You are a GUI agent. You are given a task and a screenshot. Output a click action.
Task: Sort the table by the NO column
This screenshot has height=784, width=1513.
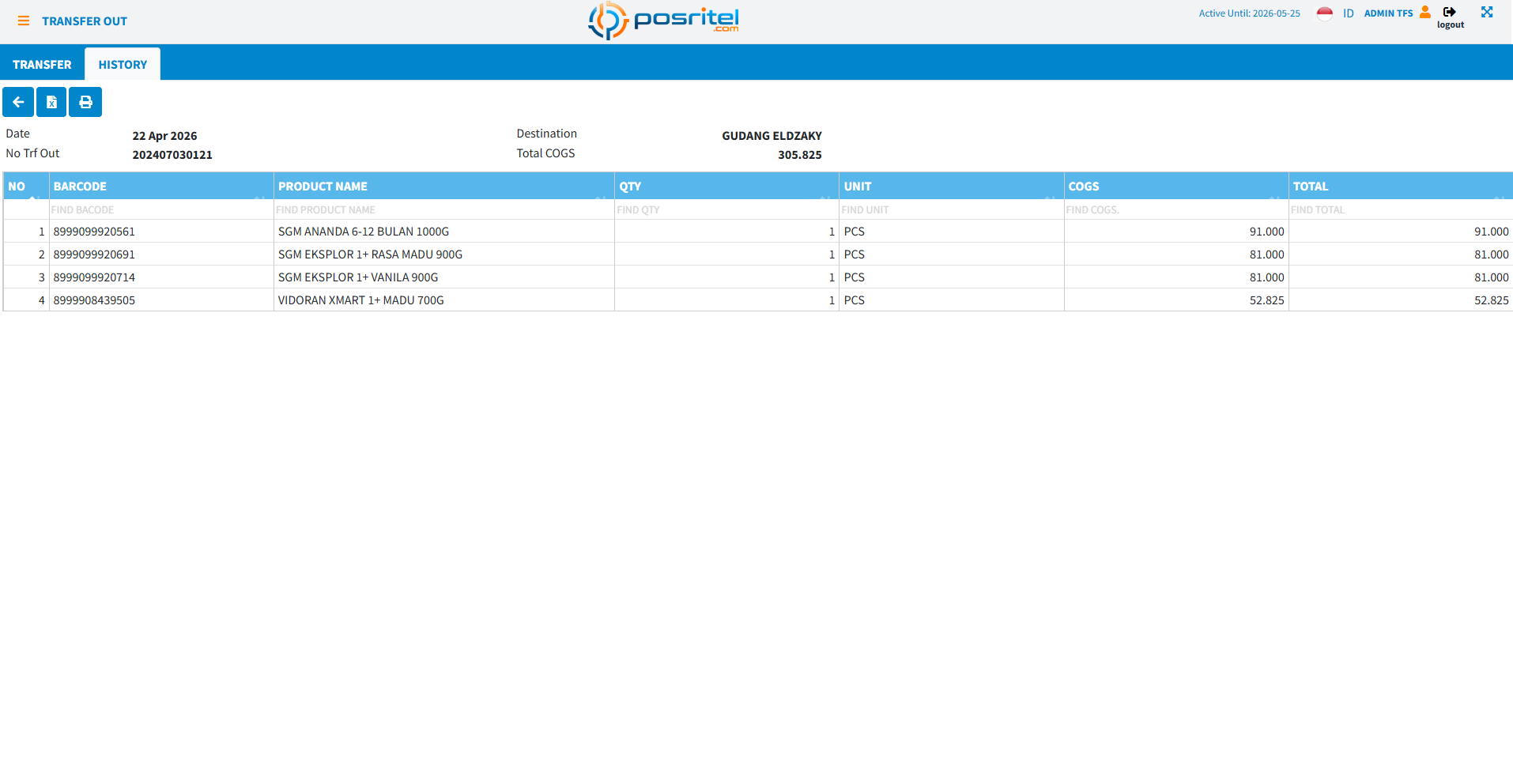pos(26,187)
